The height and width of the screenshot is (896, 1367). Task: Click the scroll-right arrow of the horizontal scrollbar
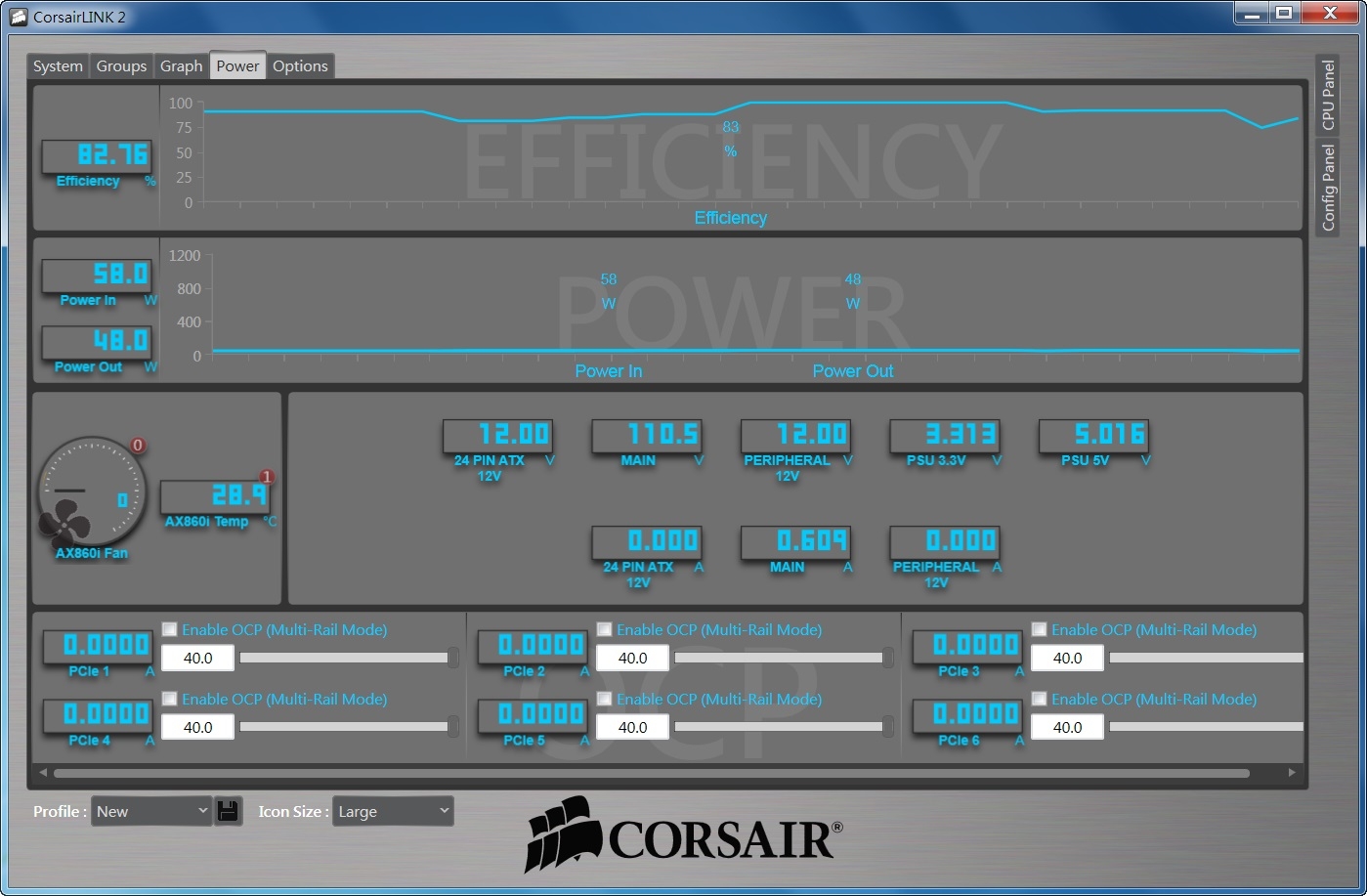tap(1292, 773)
